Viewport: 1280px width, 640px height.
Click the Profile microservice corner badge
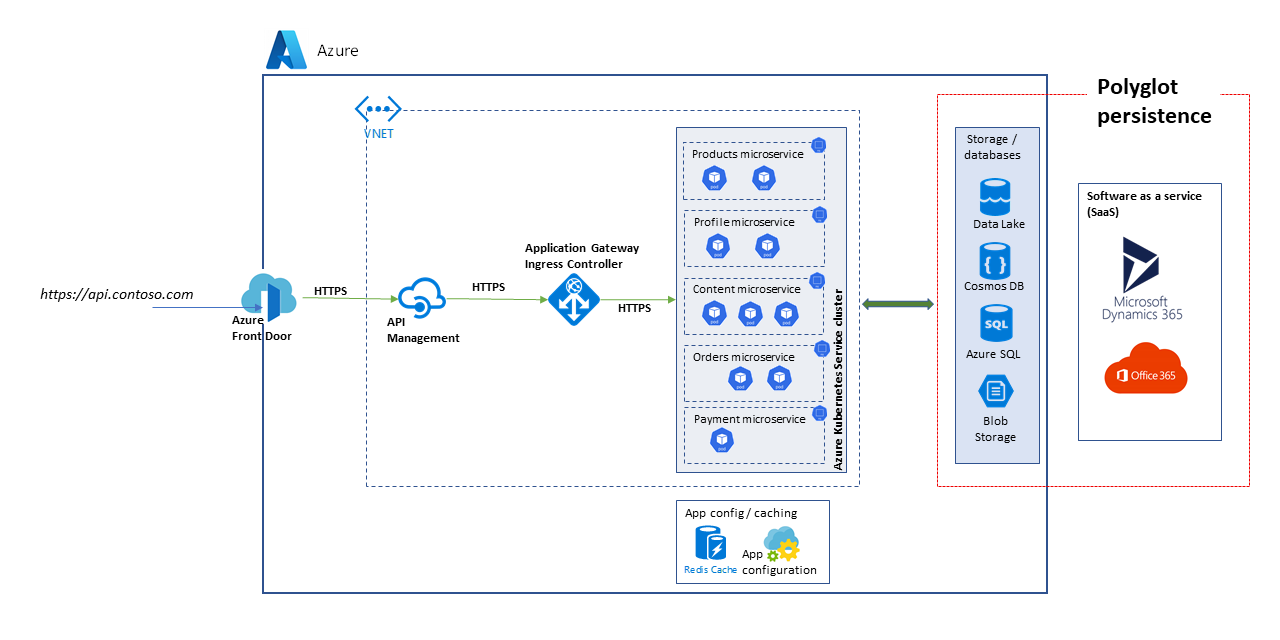coord(820,212)
